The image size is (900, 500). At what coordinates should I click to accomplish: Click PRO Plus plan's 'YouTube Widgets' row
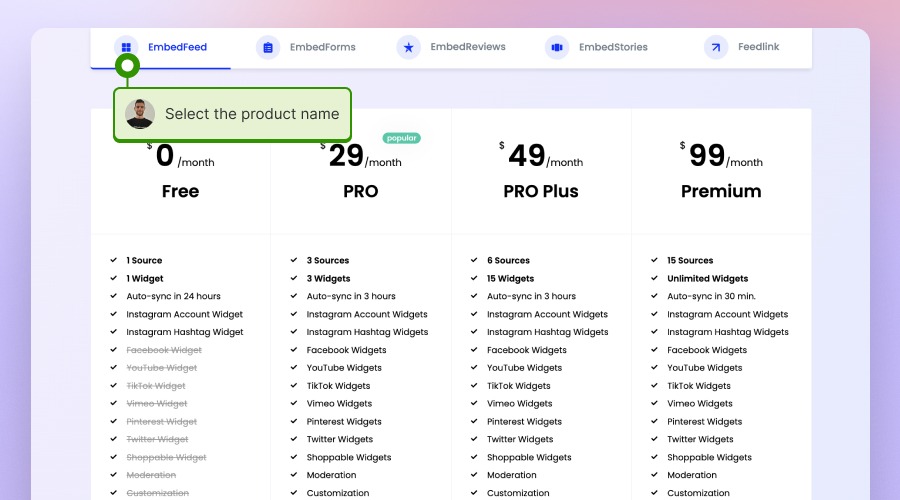517,367
